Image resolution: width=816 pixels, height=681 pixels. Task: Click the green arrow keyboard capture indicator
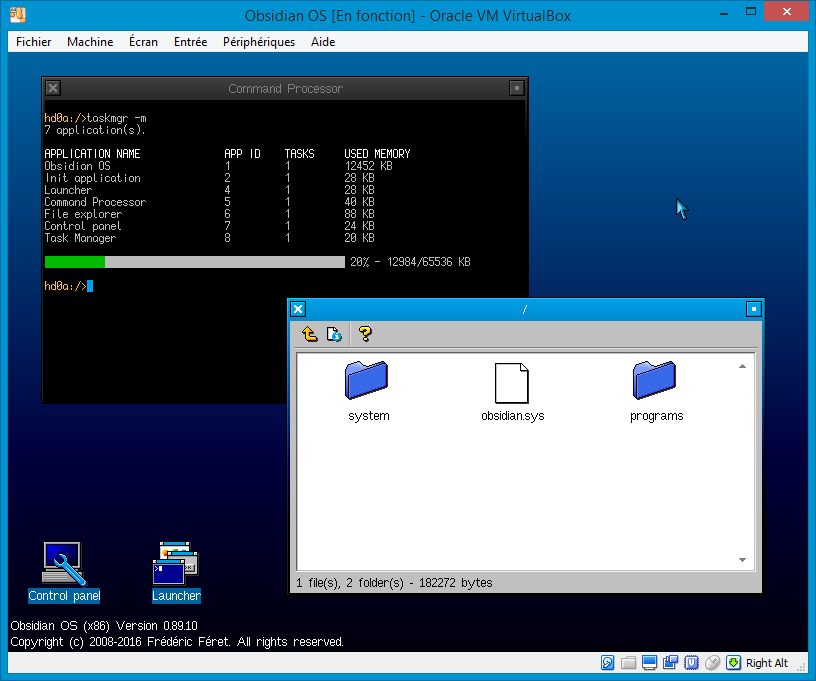tap(733, 662)
